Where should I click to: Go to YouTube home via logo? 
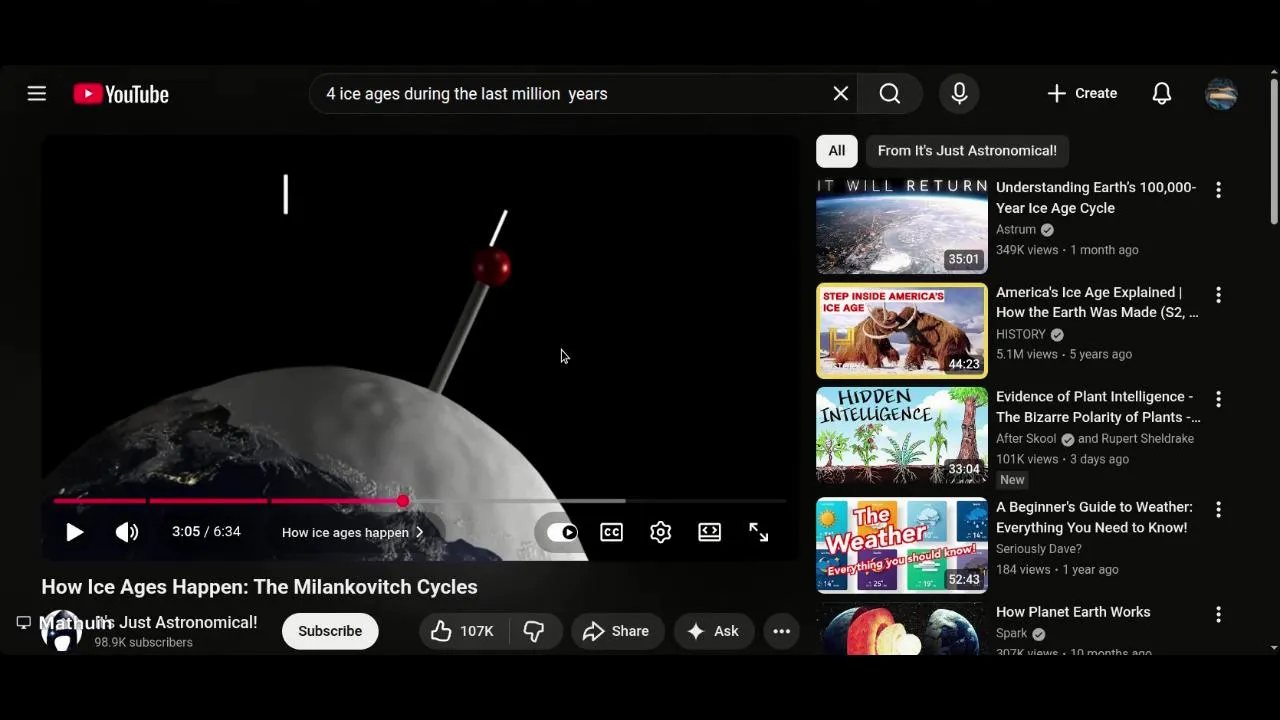point(121,94)
